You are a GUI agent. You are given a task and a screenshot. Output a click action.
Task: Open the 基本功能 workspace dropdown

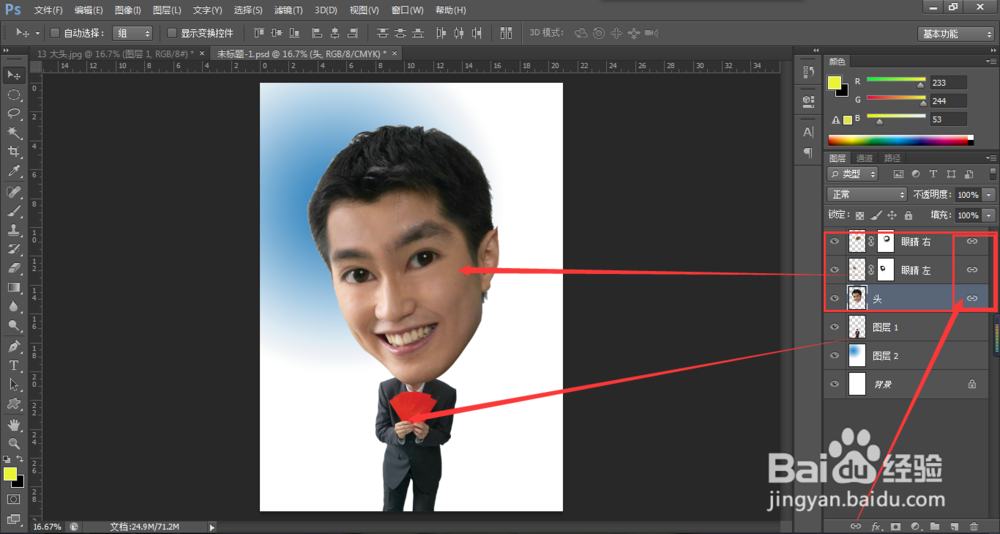[955, 34]
